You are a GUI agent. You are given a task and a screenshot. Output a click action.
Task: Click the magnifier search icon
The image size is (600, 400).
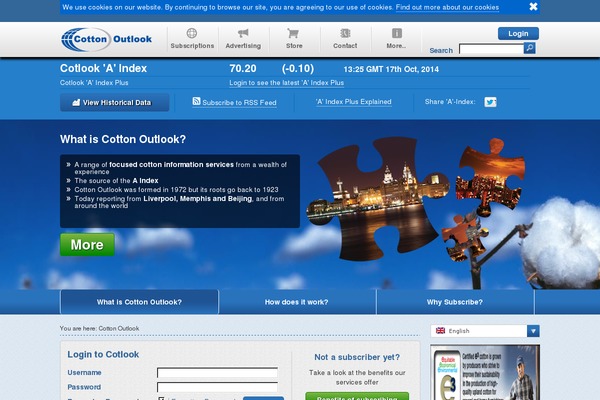coord(530,48)
